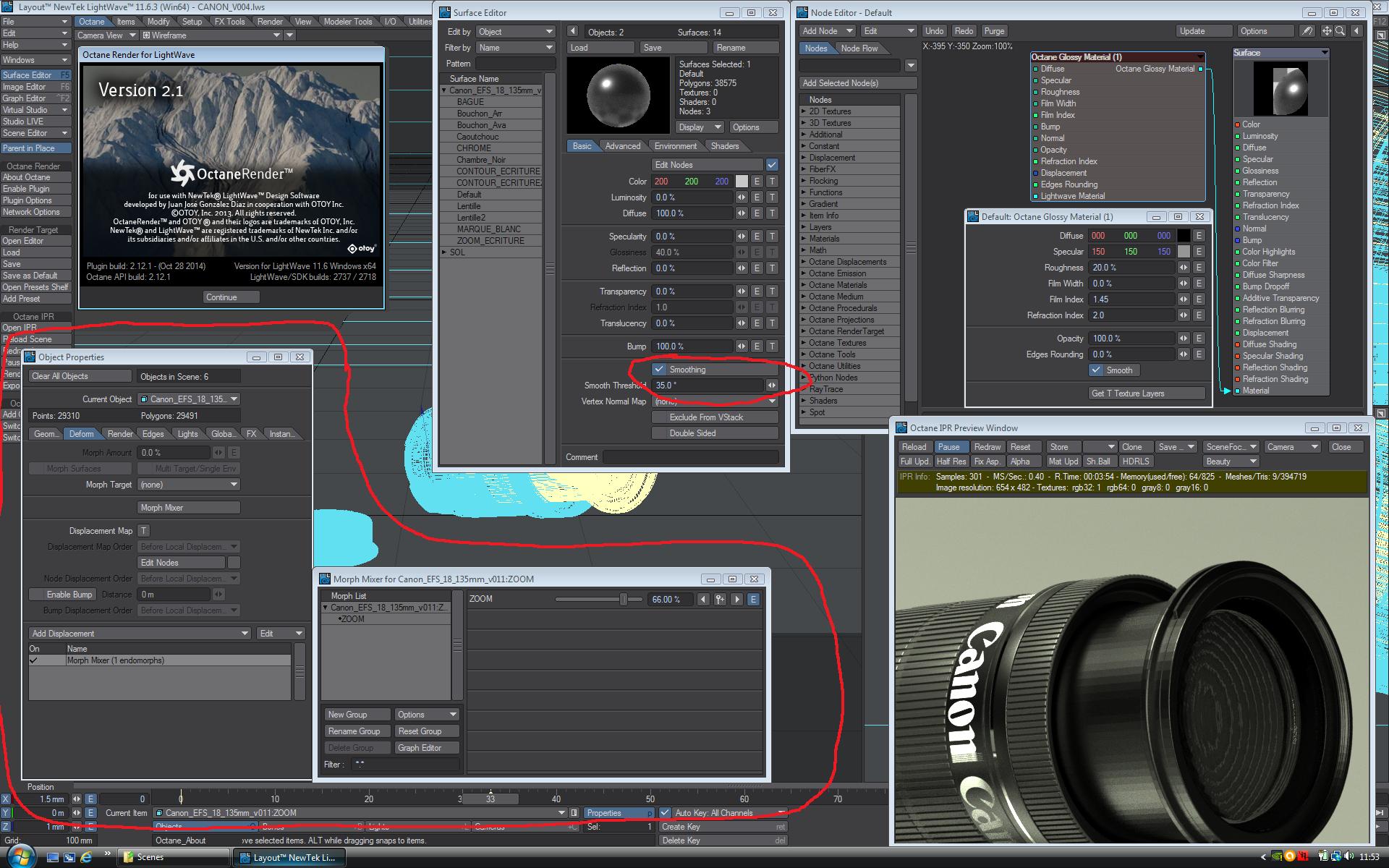Click the add keyframe icon in Morph Mixer

(x=720, y=600)
